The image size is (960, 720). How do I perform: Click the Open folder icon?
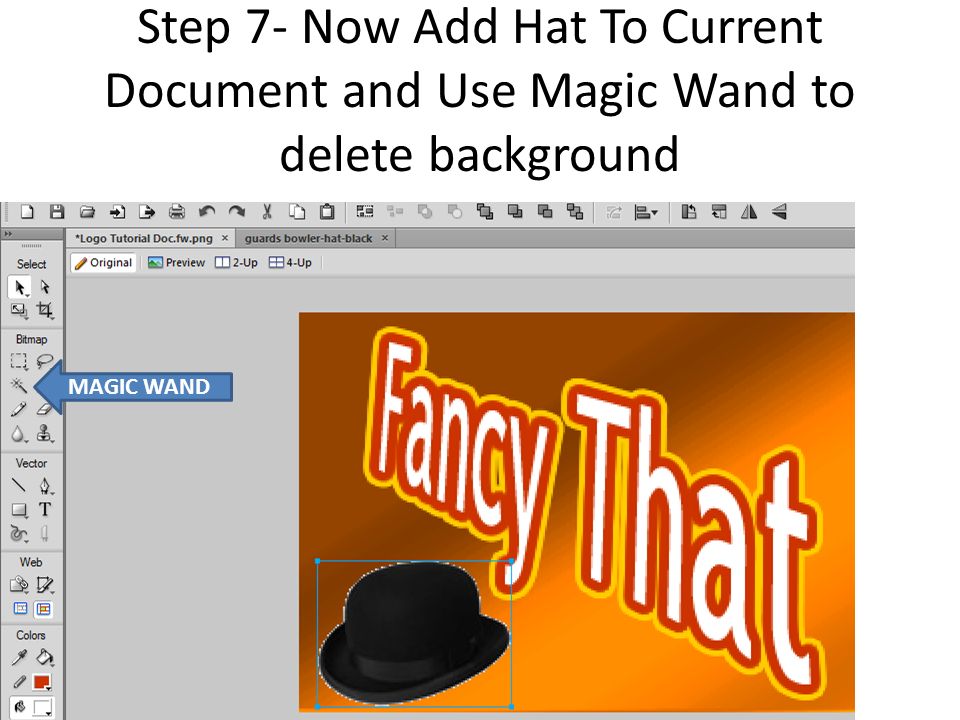pos(87,212)
